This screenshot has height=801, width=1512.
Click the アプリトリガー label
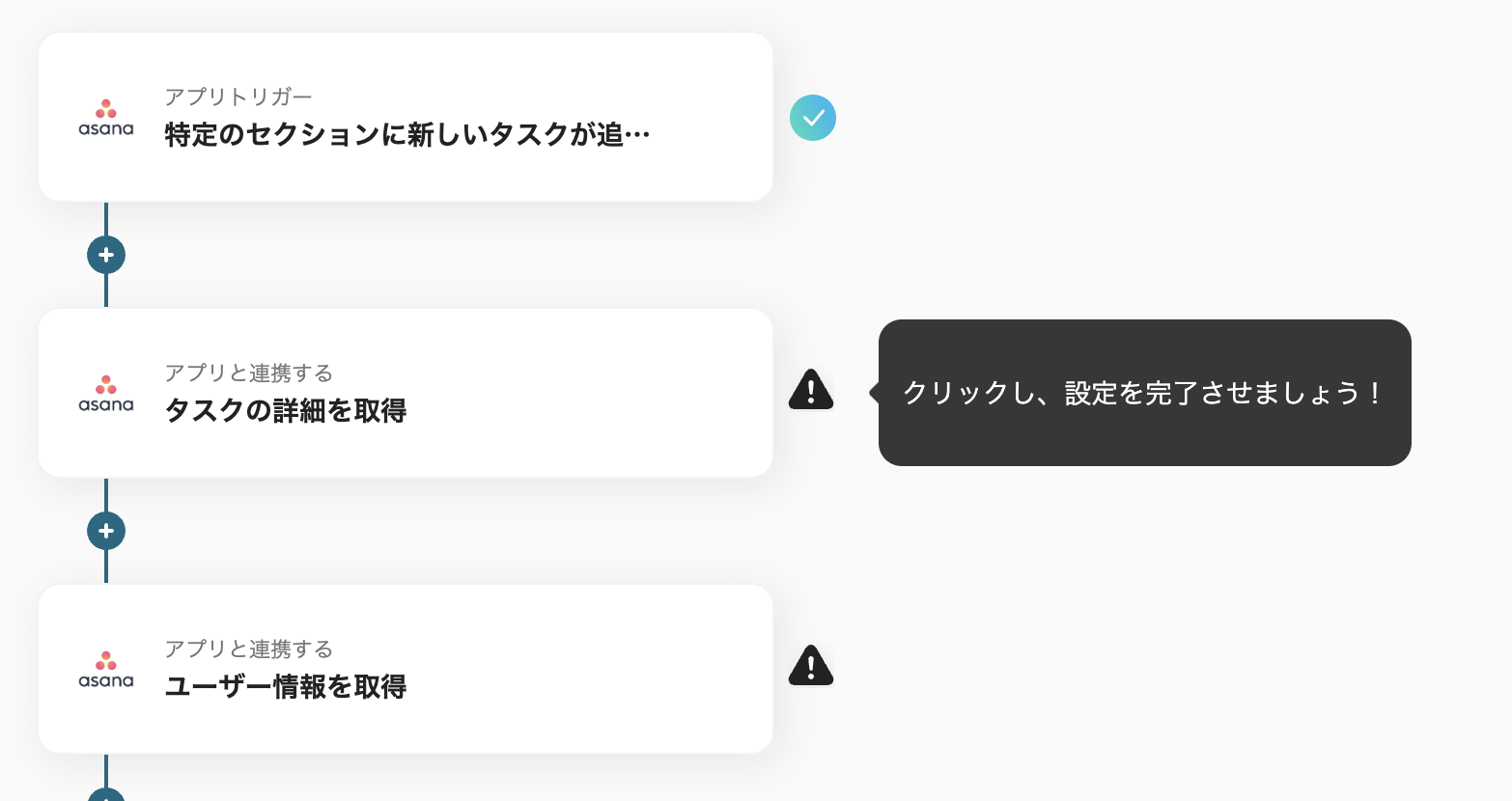[238, 97]
